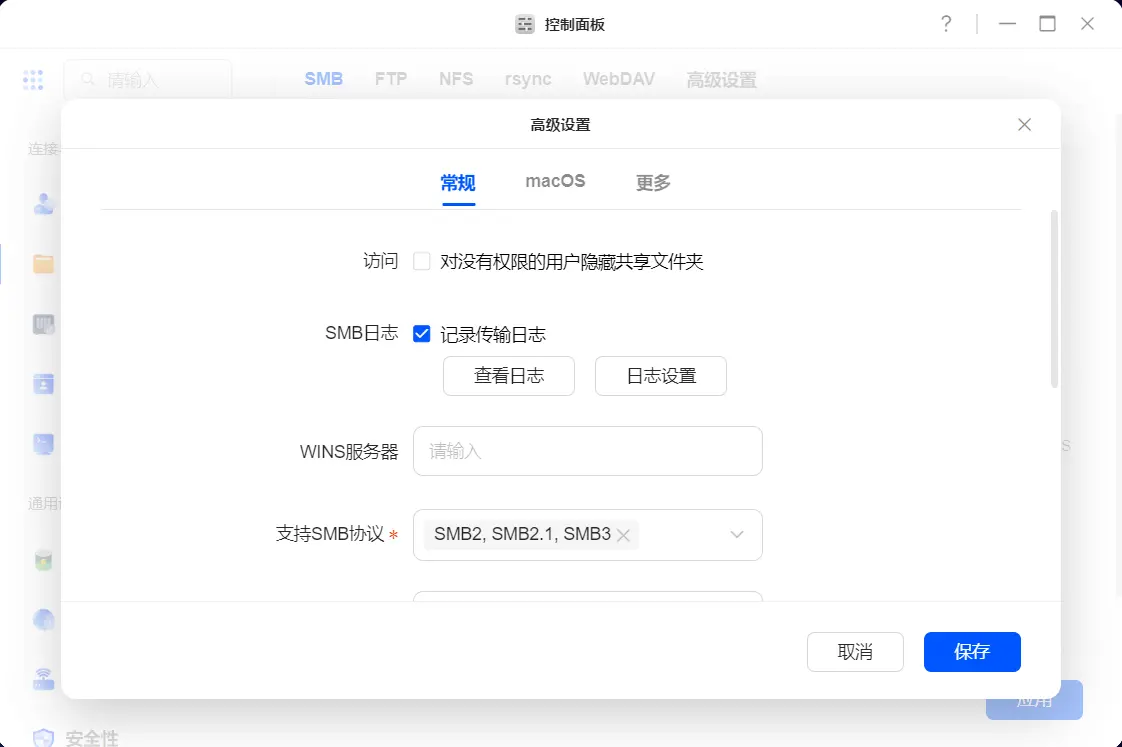Close the 高级设置 dialog with X
The height and width of the screenshot is (747, 1122).
(1024, 125)
